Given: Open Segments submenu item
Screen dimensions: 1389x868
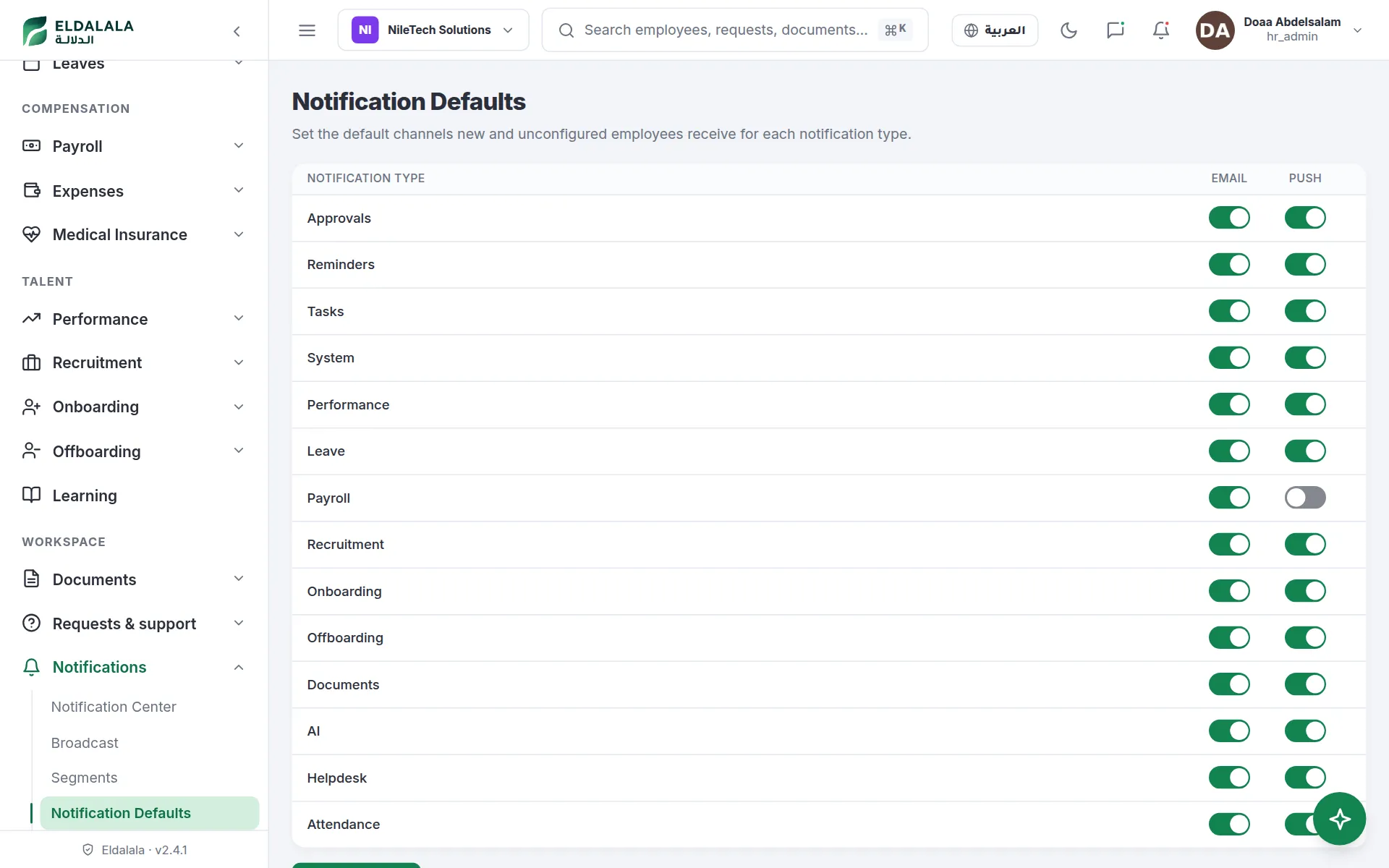Looking at the screenshot, I should (84, 778).
